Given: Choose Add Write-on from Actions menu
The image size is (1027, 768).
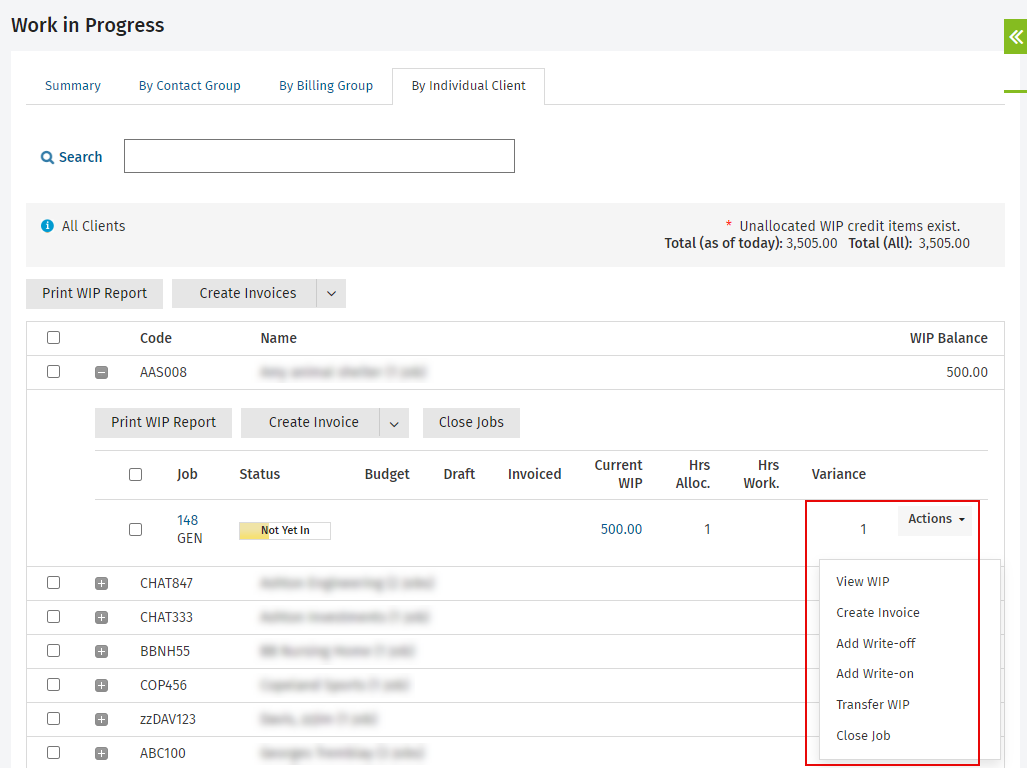Looking at the screenshot, I should click(x=874, y=674).
